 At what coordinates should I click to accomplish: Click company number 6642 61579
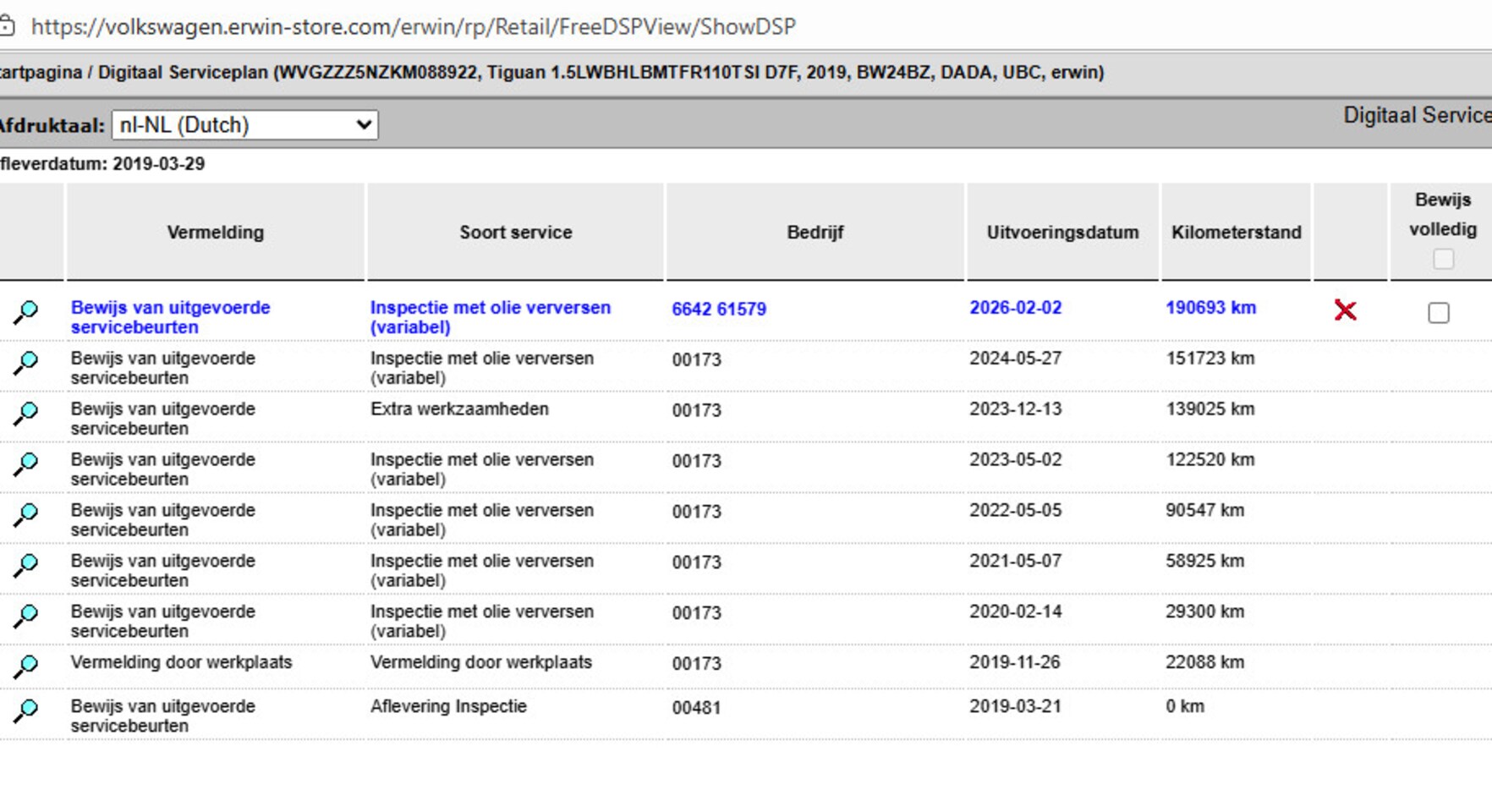(x=719, y=310)
